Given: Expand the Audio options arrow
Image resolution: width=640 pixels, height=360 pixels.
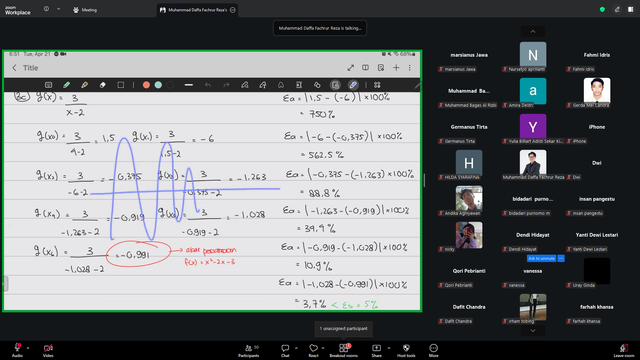Looking at the screenshot, I should [x=28, y=348].
